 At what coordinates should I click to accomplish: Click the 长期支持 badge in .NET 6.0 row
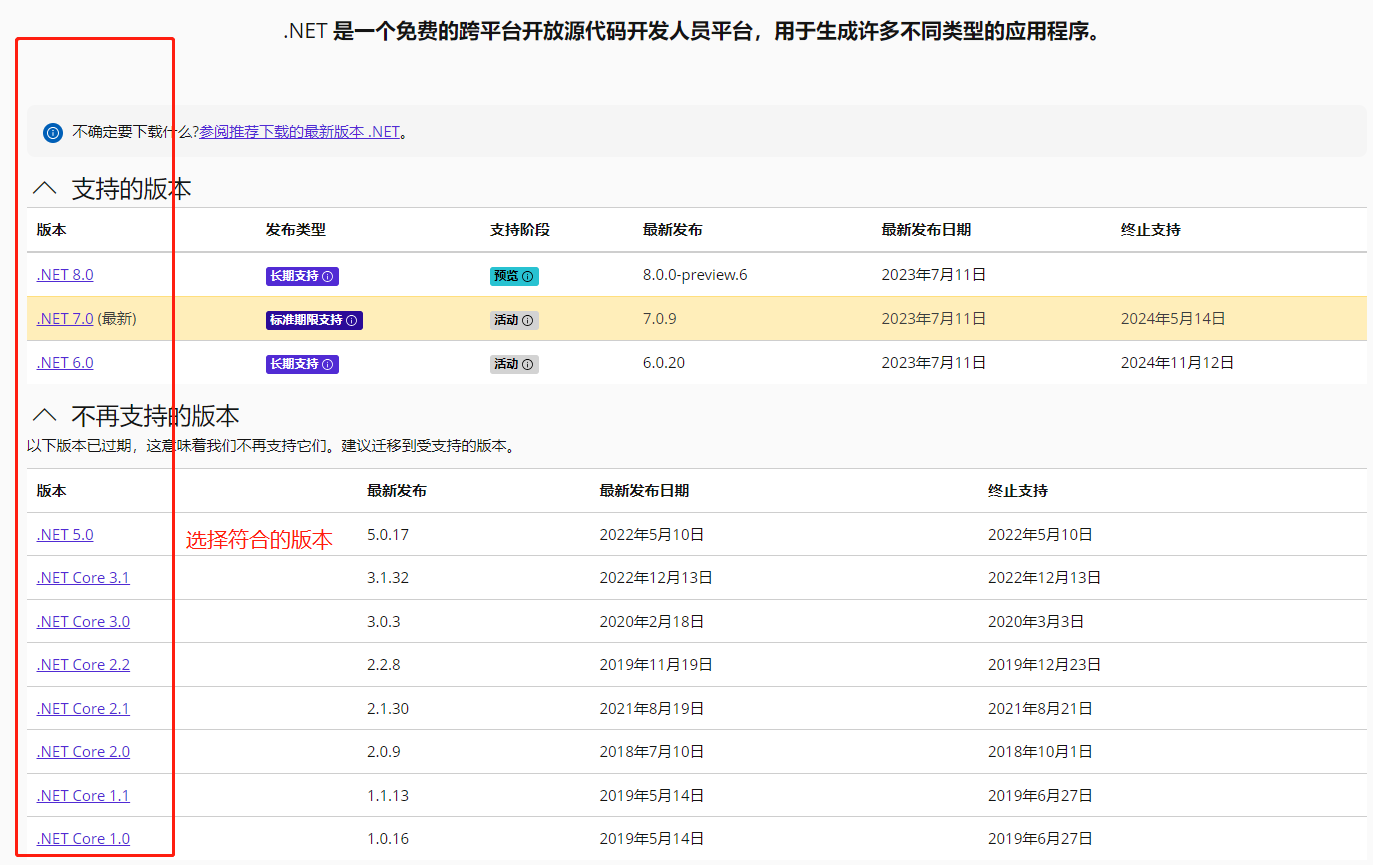(302, 364)
